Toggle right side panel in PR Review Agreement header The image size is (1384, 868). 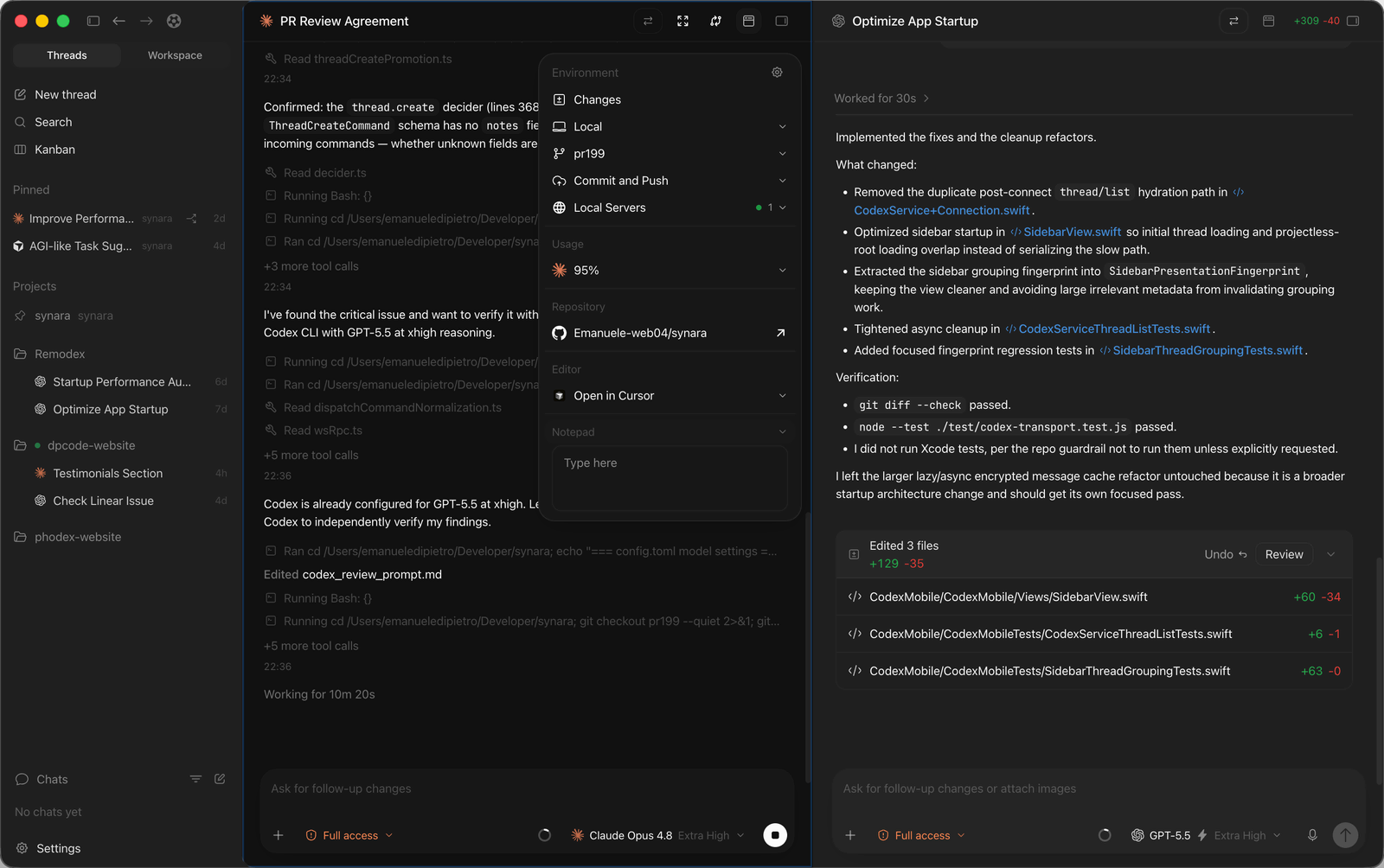782,21
